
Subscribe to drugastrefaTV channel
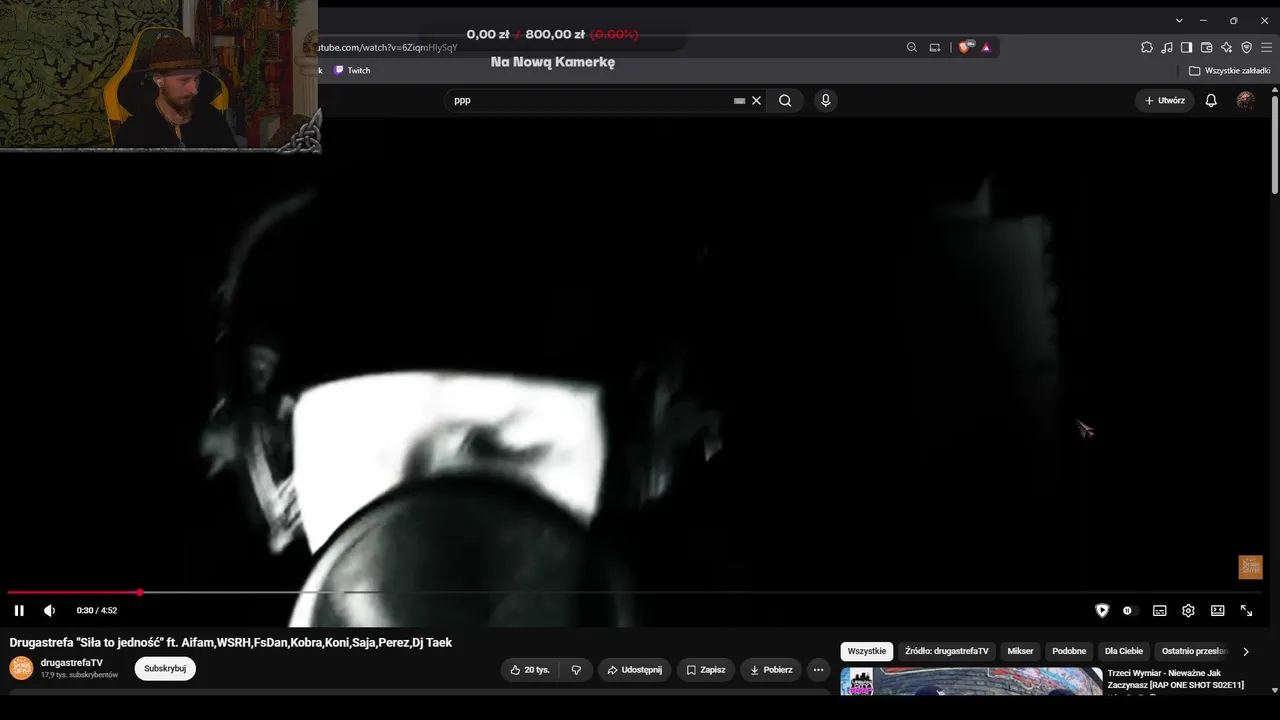[x=165, y=668]
